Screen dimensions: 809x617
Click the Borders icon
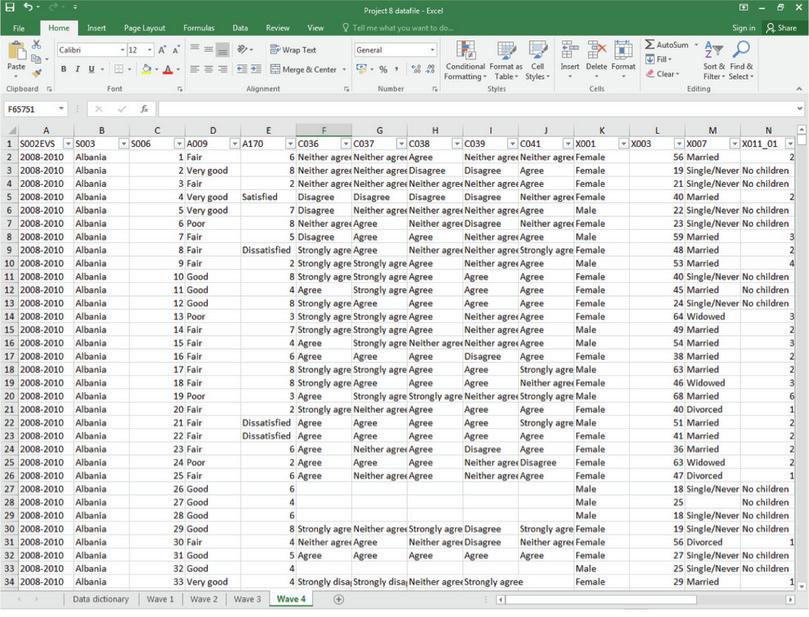[x=119, y=69]
